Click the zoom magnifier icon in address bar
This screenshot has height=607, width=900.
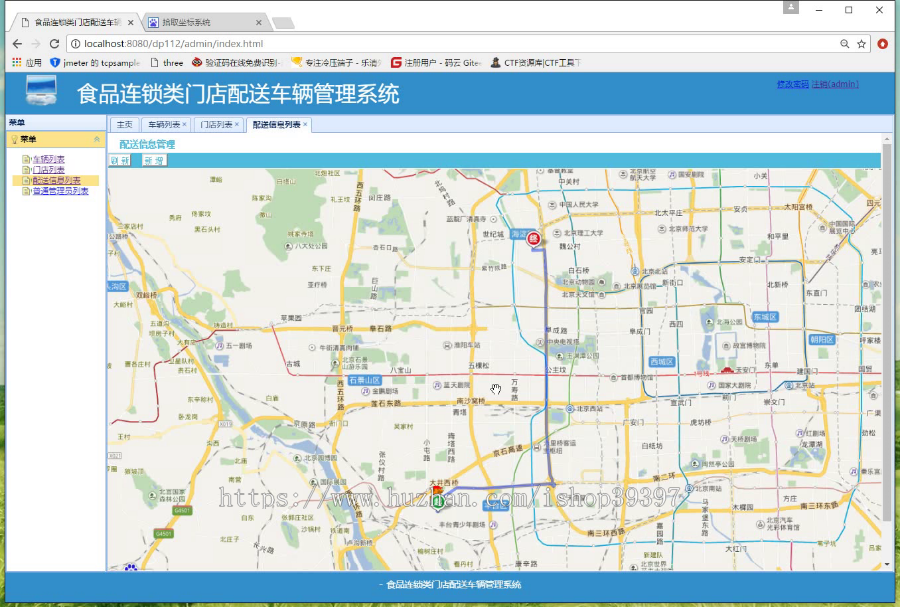click(x=844, y=44)
